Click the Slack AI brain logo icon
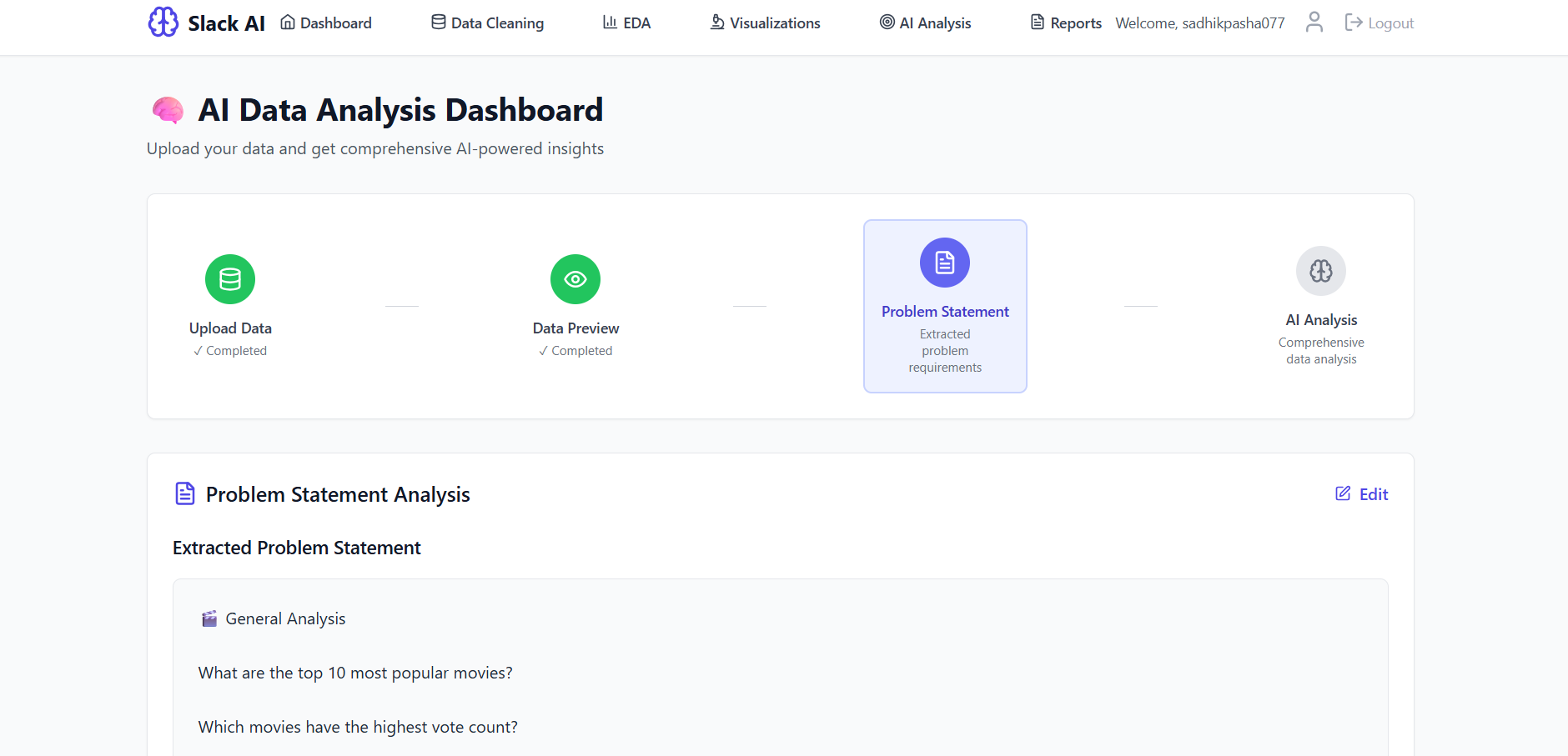 (x=163, y=23)
